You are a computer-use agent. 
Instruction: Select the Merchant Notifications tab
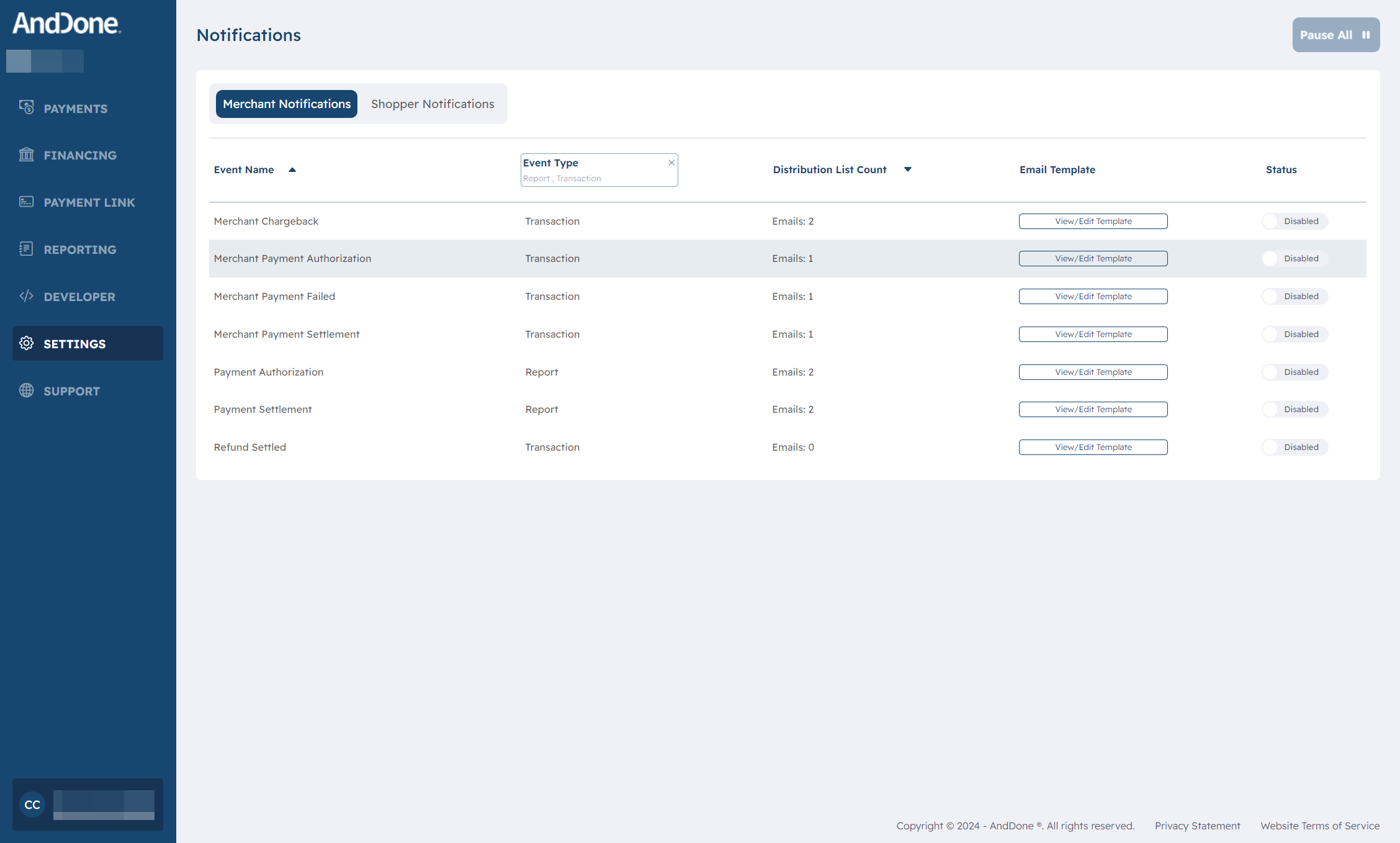pyautogui.click(x=286, y=103)
